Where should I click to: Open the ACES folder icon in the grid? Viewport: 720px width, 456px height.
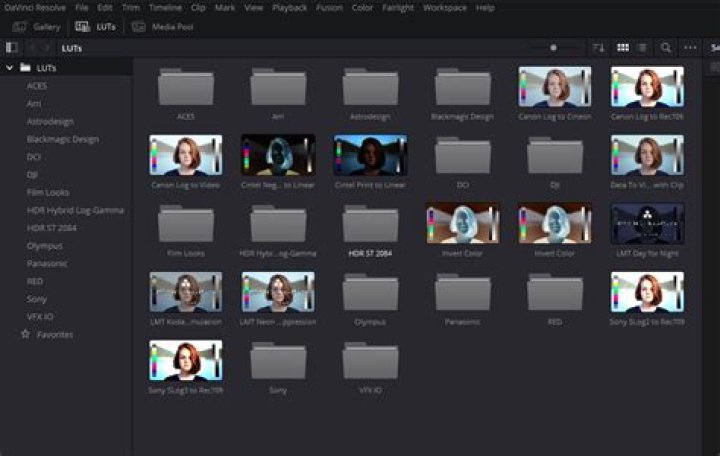point(186,87)
